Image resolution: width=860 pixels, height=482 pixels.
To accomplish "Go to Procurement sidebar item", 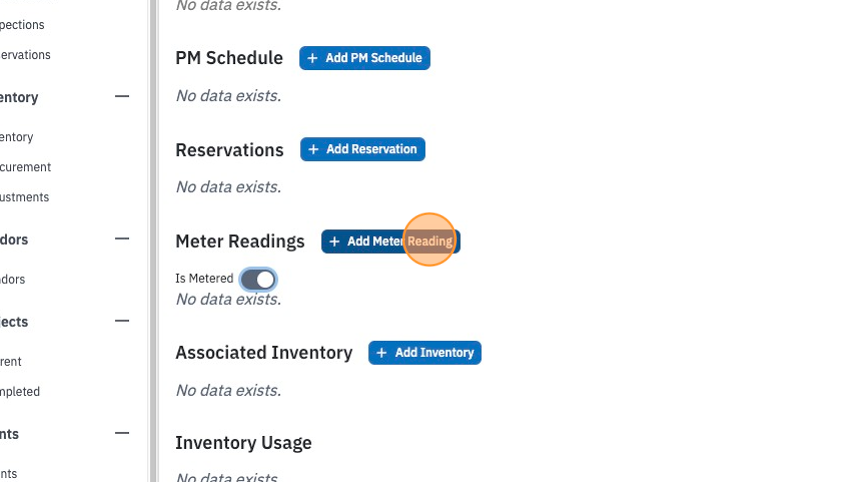I will pos(25,167).
